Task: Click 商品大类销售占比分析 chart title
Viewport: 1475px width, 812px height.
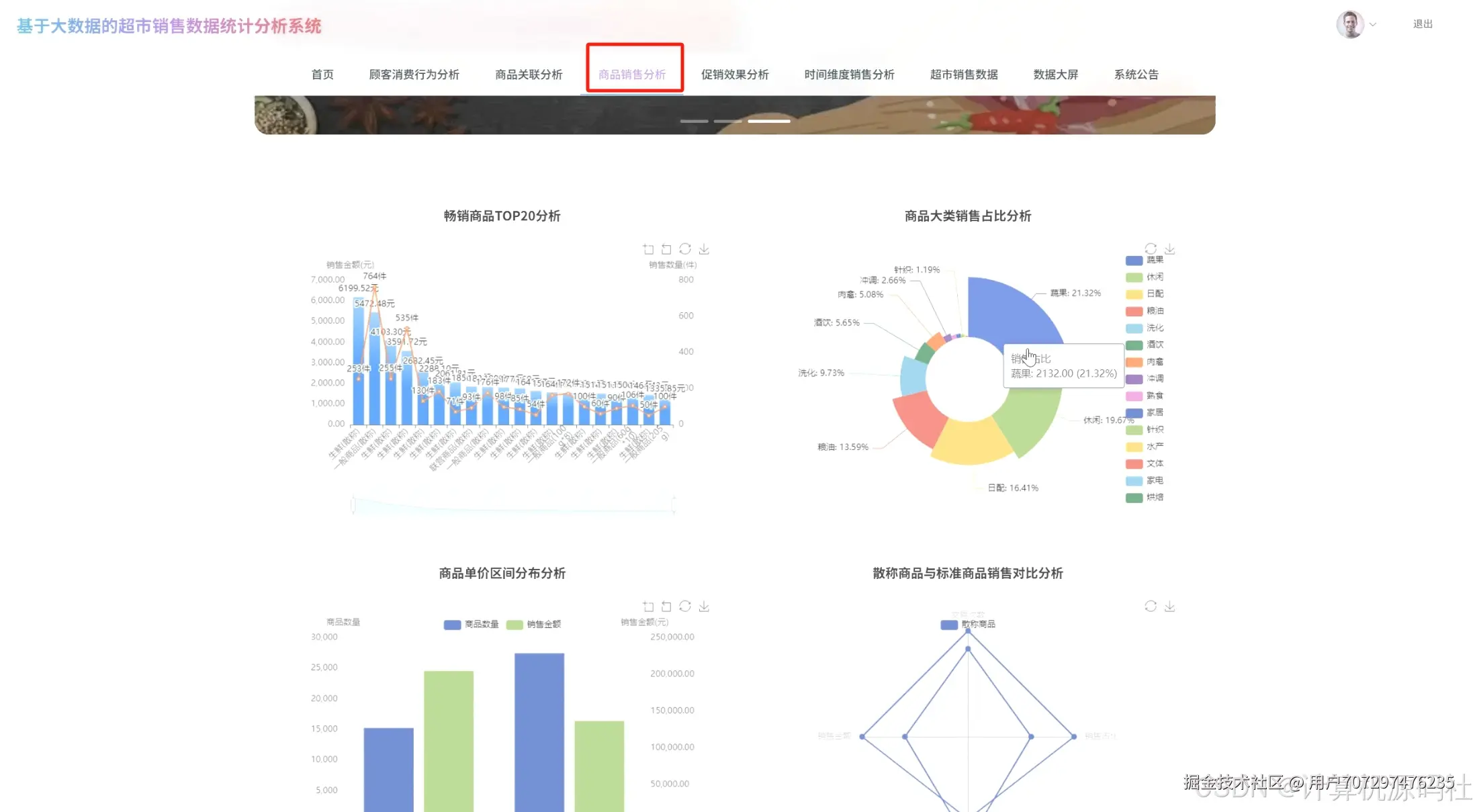Action: [968, 216]
